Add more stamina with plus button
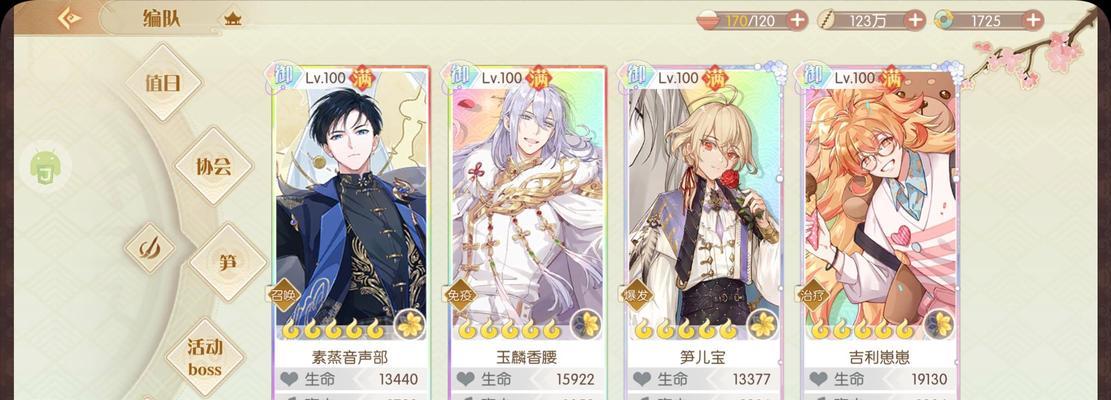The image size is (1111, 400). point(798,21)
